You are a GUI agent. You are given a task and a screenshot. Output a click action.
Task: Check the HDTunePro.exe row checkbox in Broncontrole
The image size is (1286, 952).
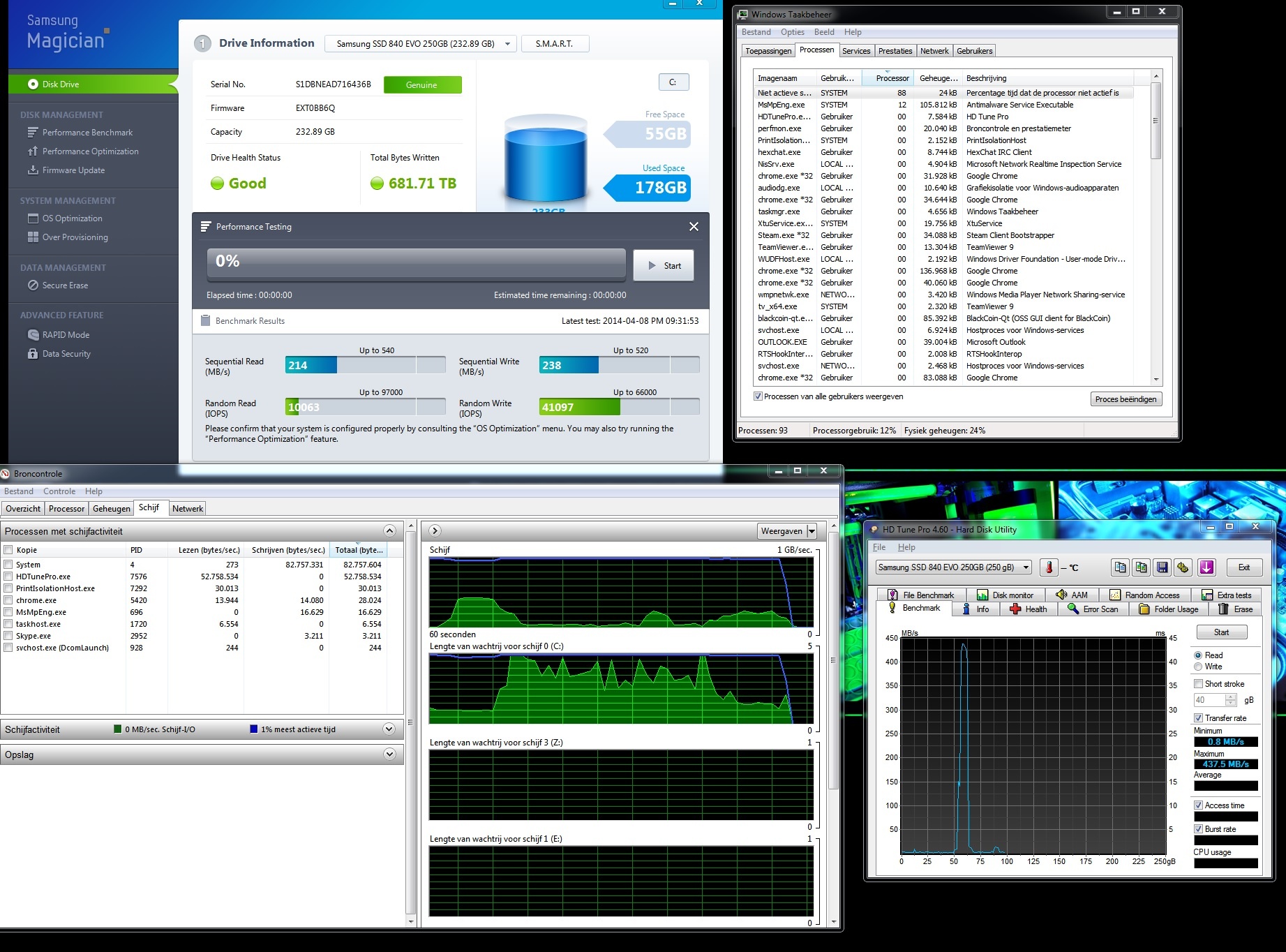point(8,577)
